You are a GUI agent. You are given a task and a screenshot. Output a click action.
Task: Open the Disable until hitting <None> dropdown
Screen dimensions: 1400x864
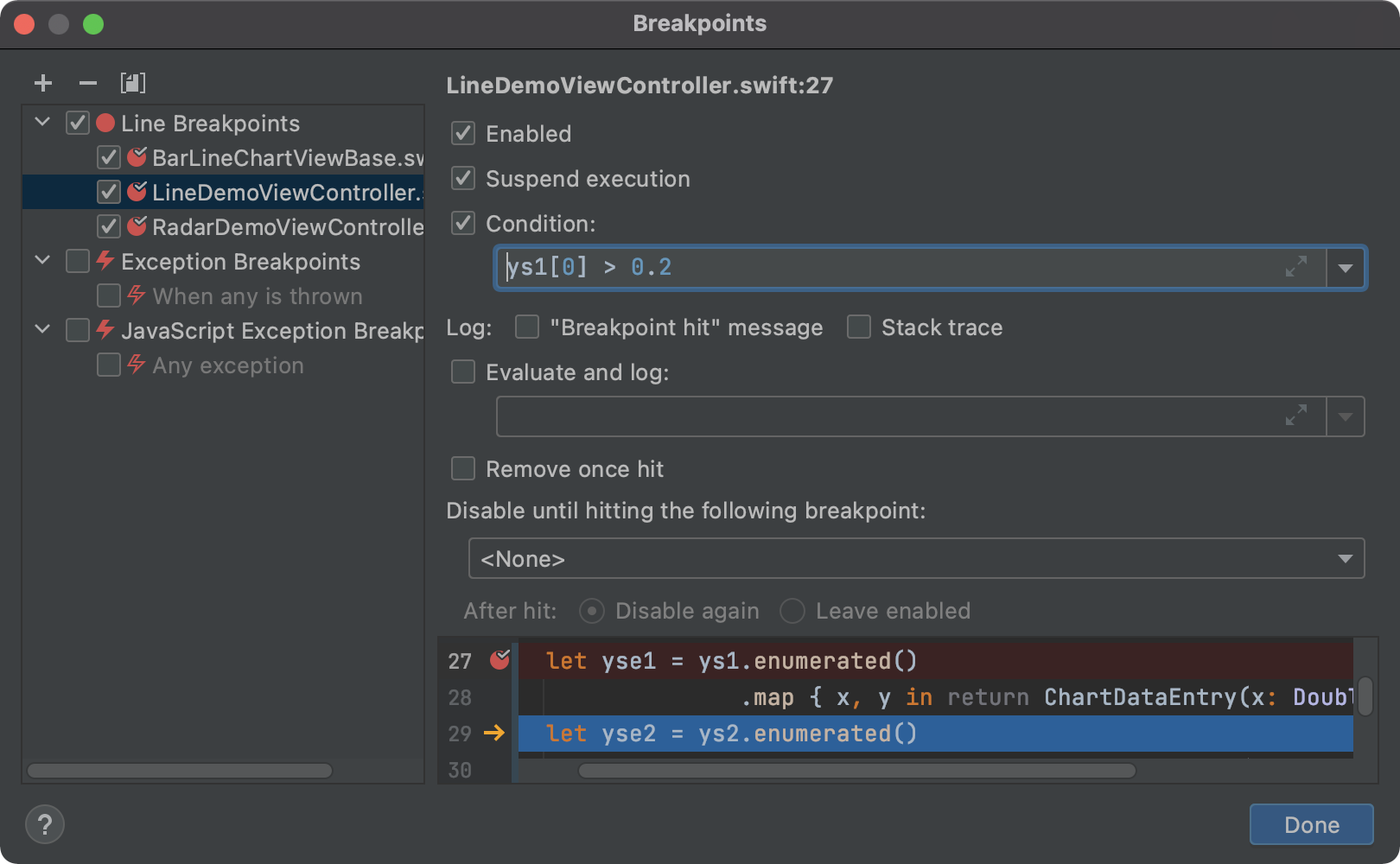tap(916, 559)
